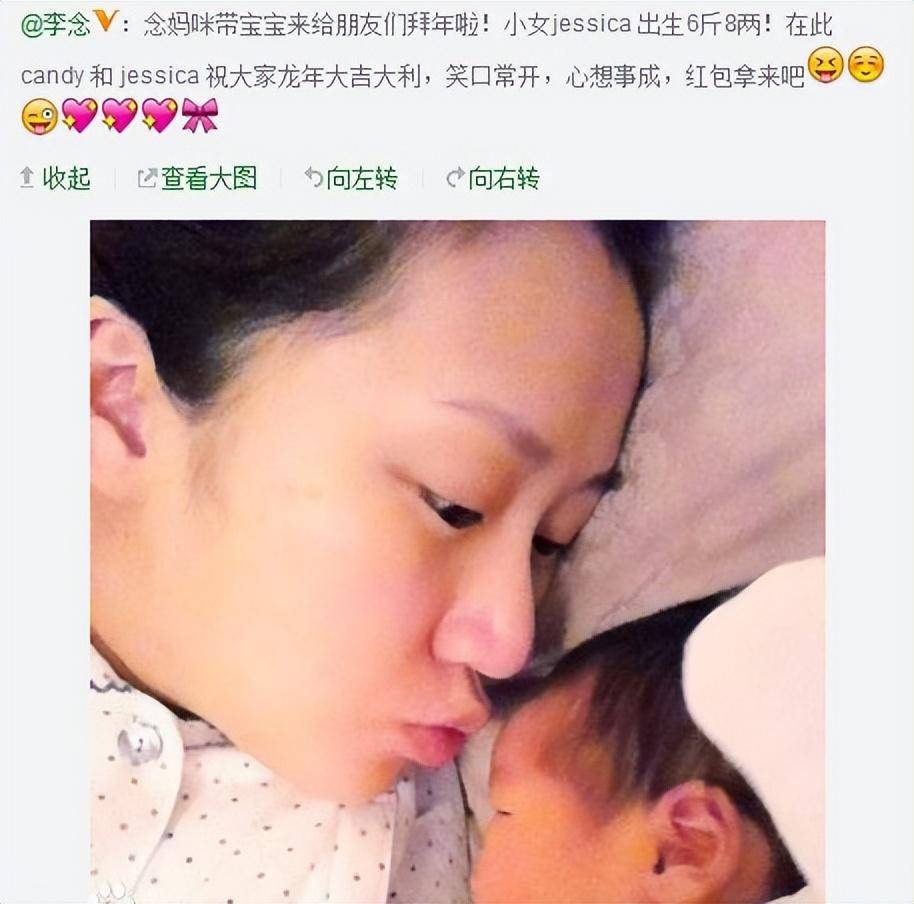Click the orange verified V badge
The width and height of the screenshot is (914, 904).
105,20
